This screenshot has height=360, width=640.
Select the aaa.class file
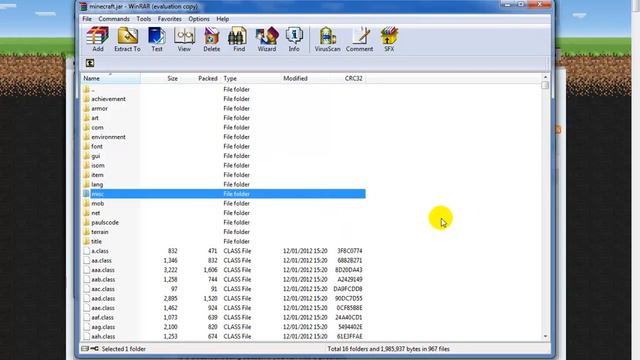click(x=224, y=270)
